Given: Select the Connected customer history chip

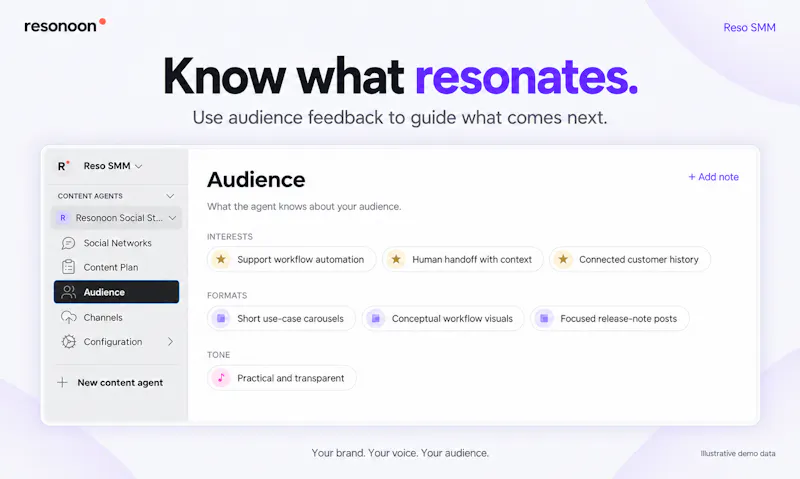Looking at the screenshot, I should [x=630, y=259].
